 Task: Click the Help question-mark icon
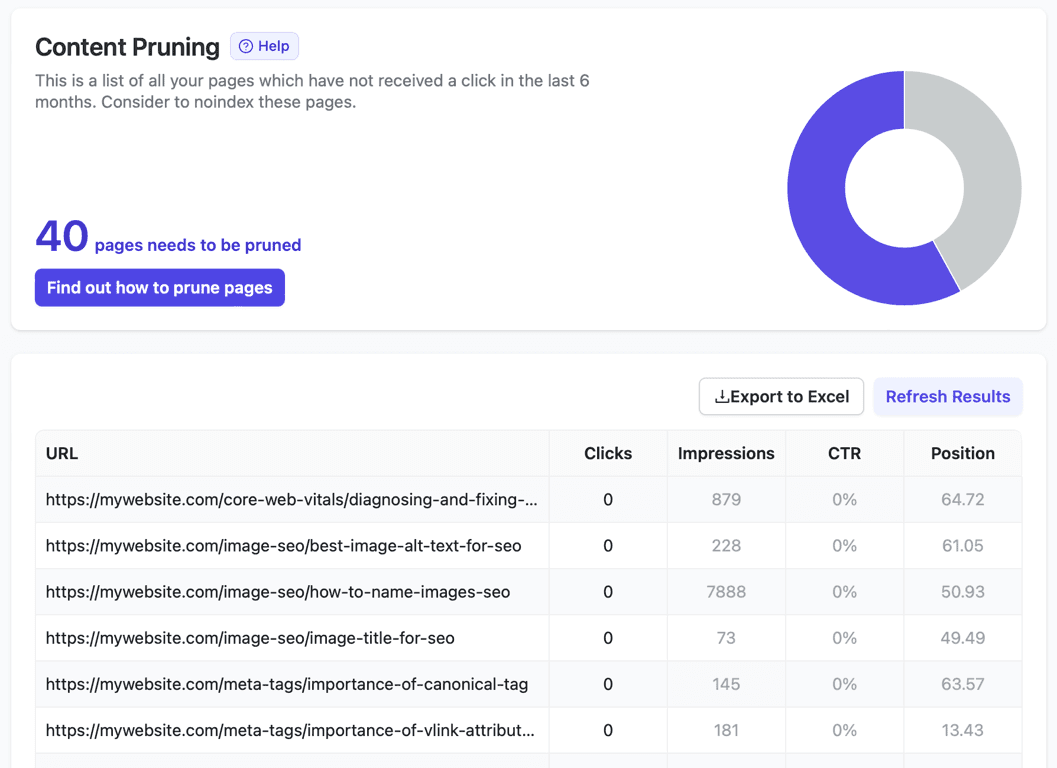tap(246, 47)
